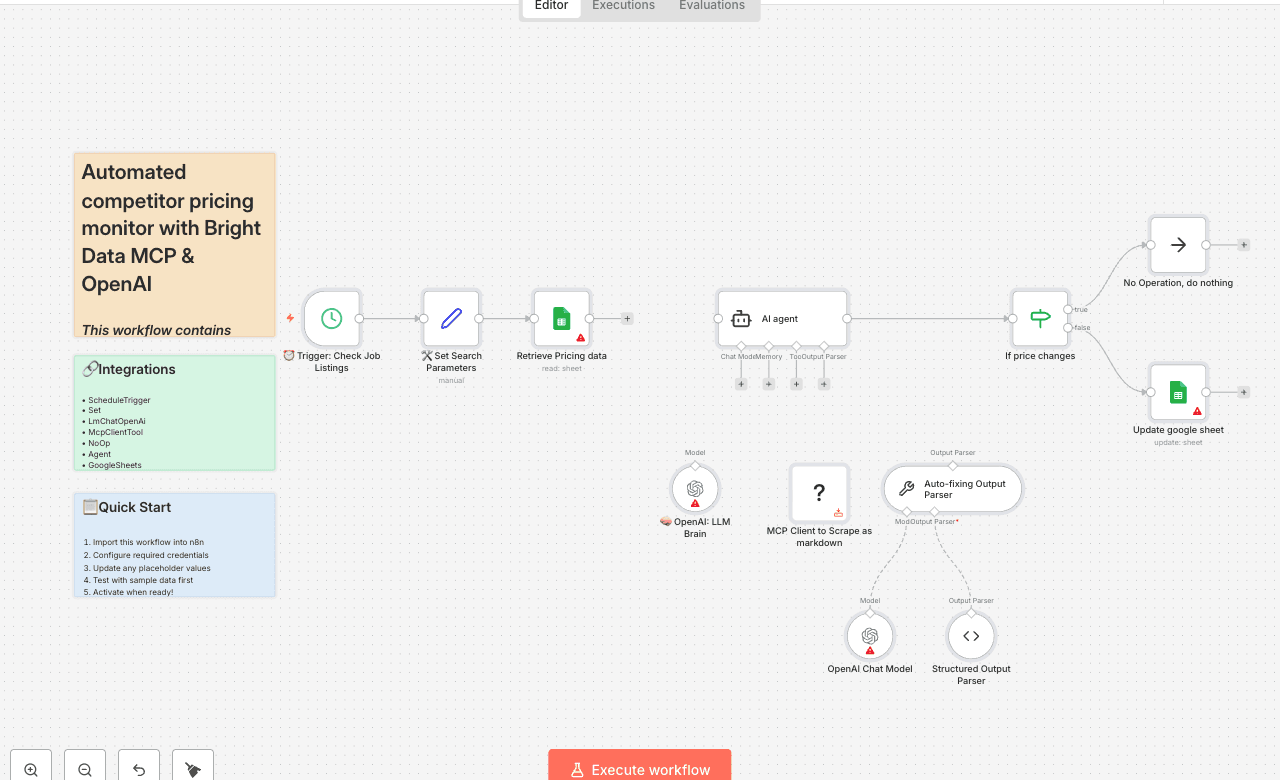Screen dimensions: 1280x780
Task: Open the Set Search Parameters node
Action: tap(451, 317)
